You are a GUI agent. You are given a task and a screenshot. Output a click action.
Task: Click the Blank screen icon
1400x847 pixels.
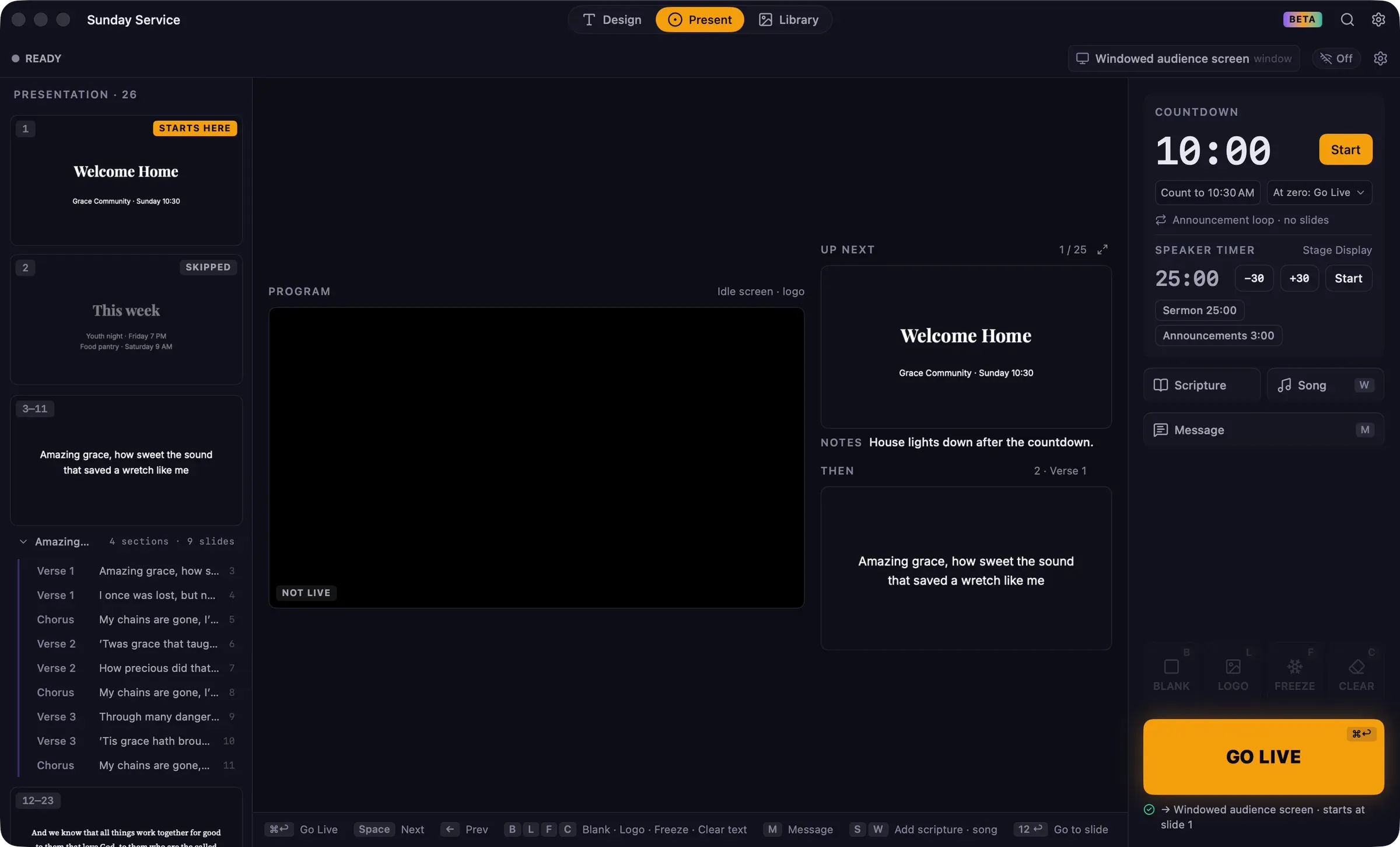click(x=1171, y=667)
